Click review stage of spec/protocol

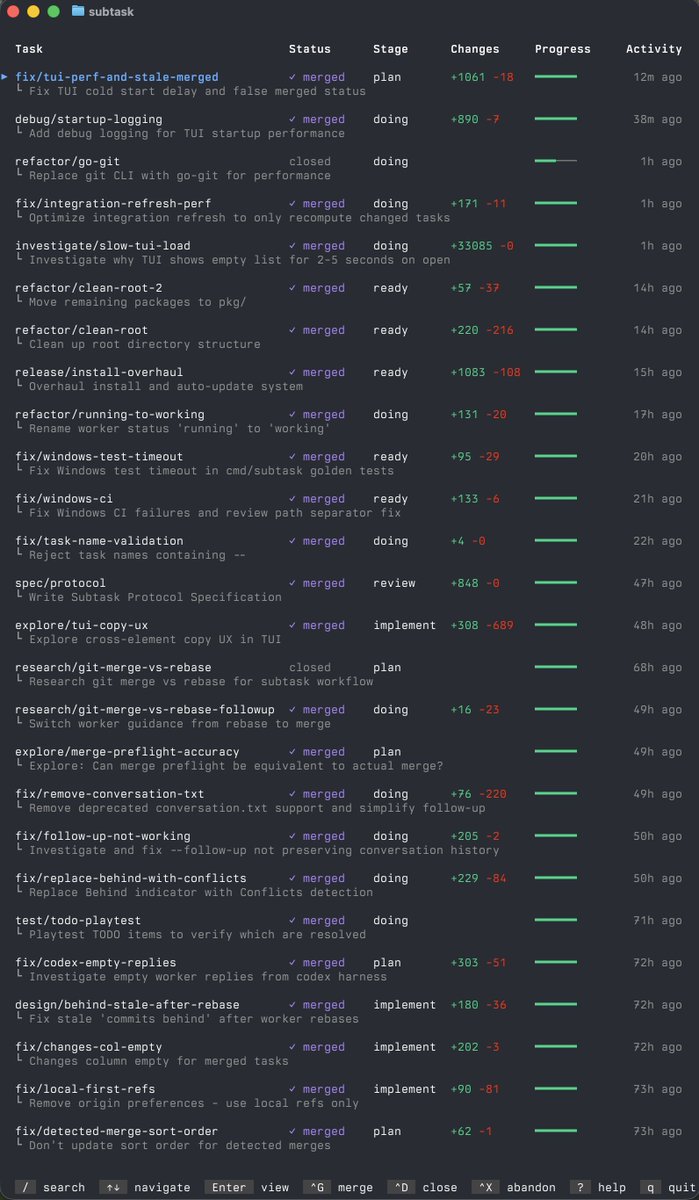(394, 583)
